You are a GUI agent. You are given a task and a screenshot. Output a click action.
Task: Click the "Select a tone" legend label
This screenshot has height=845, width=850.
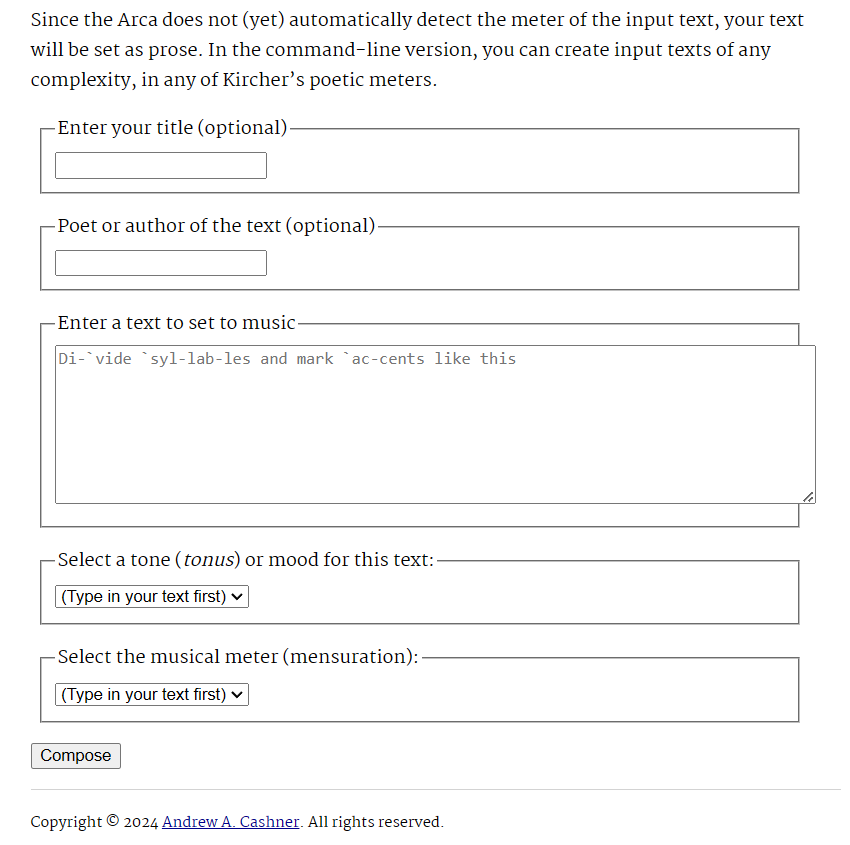[x=245, y=560]
